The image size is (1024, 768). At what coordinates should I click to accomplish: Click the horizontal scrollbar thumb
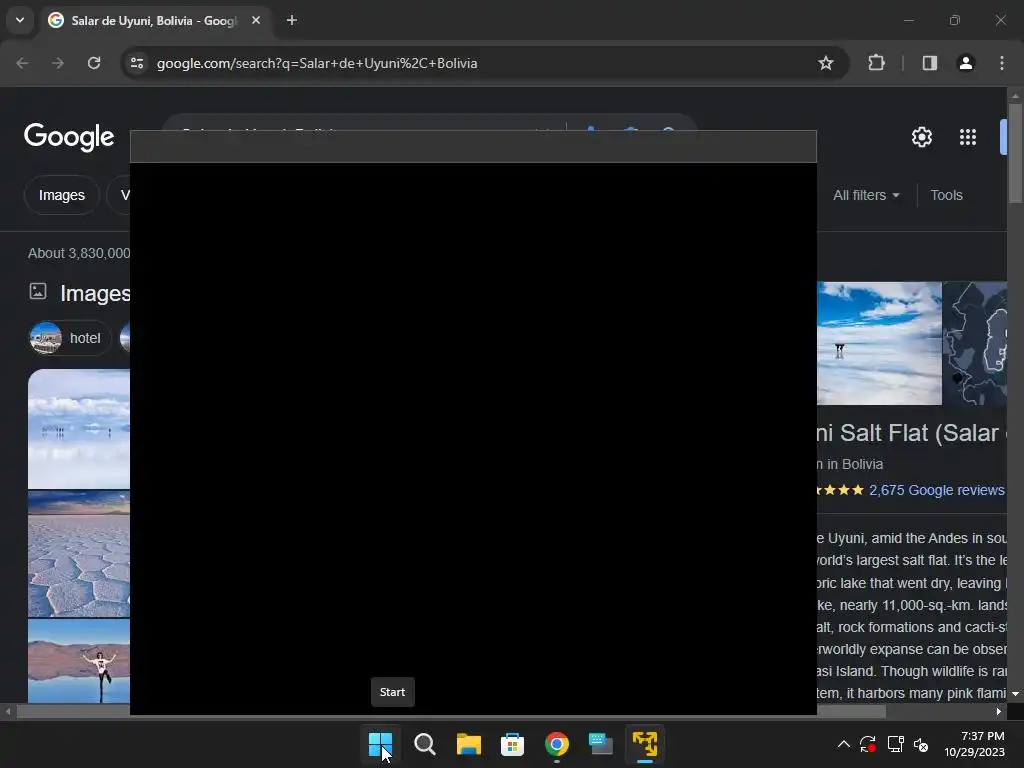click(451, 711)
